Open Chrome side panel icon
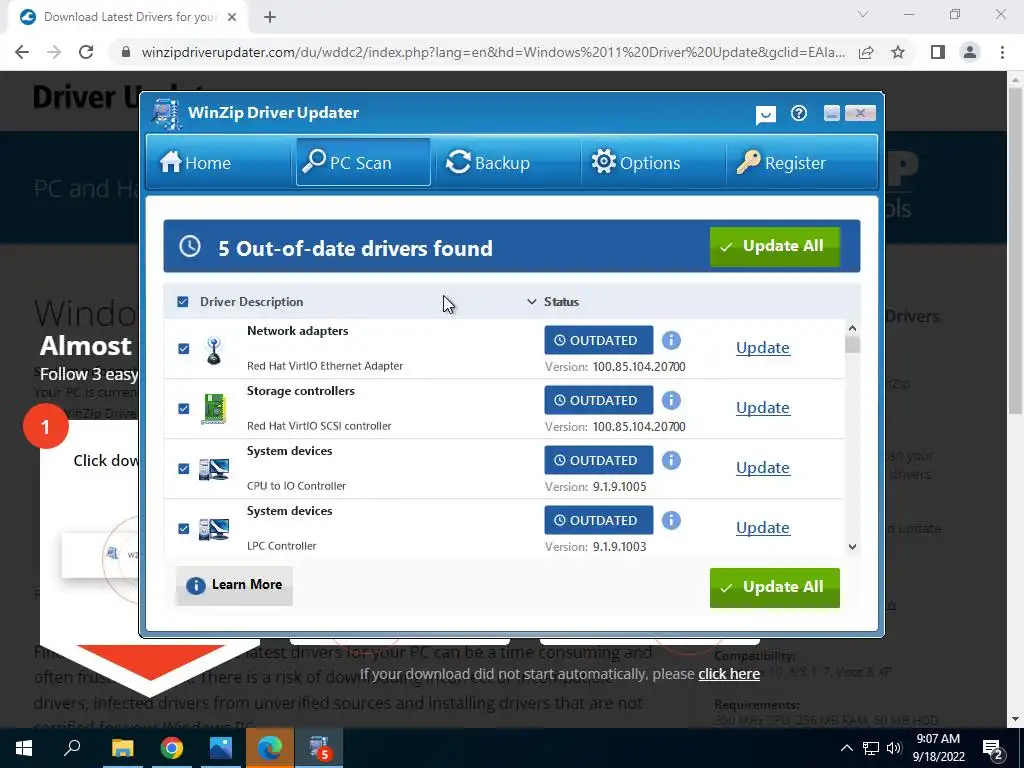Screen dimensions: 1024x768 [x=938, y=52]
